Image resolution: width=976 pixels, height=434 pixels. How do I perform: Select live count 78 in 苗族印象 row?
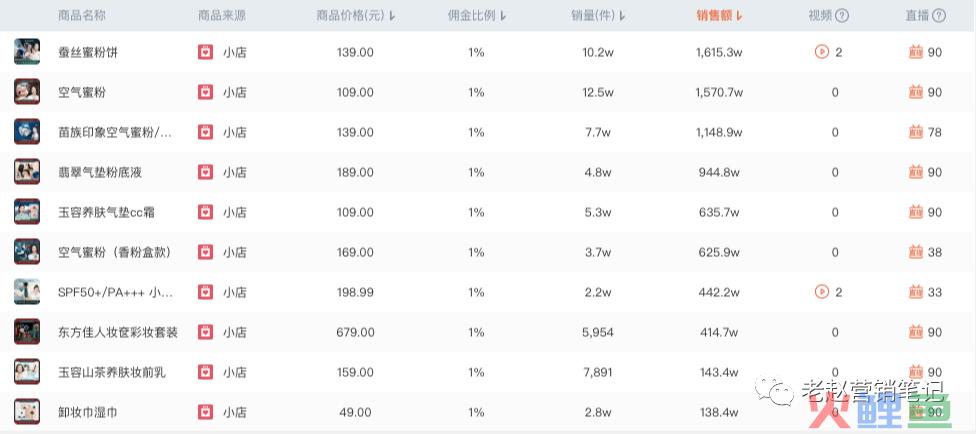934,132
